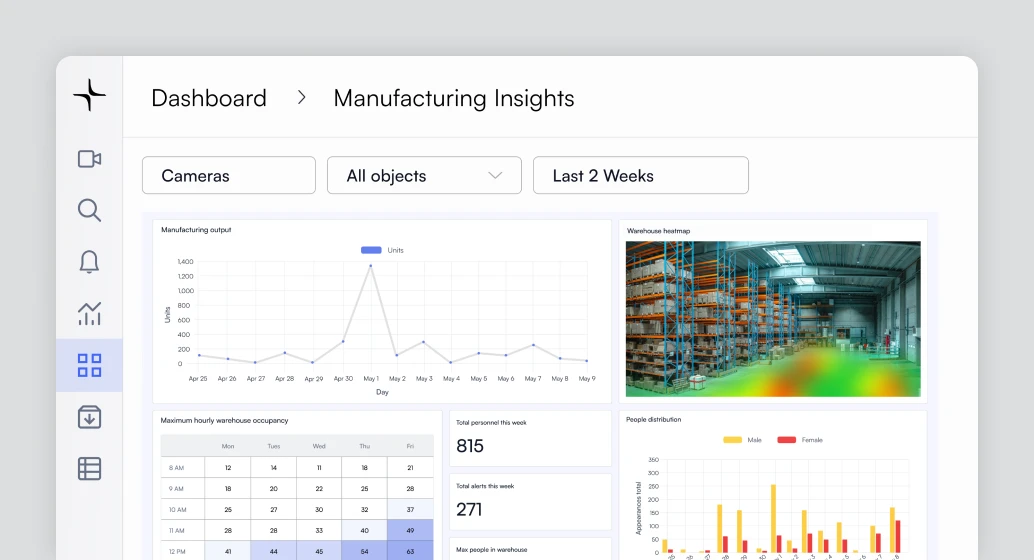Screen dimensions: 1034x560
Task: Click the 10 AM row label
Action: point(177,510)
